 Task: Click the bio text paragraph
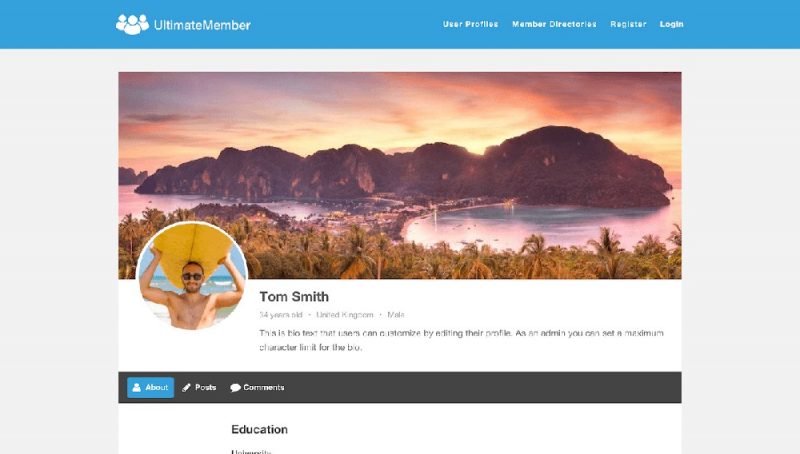[462, 340]
